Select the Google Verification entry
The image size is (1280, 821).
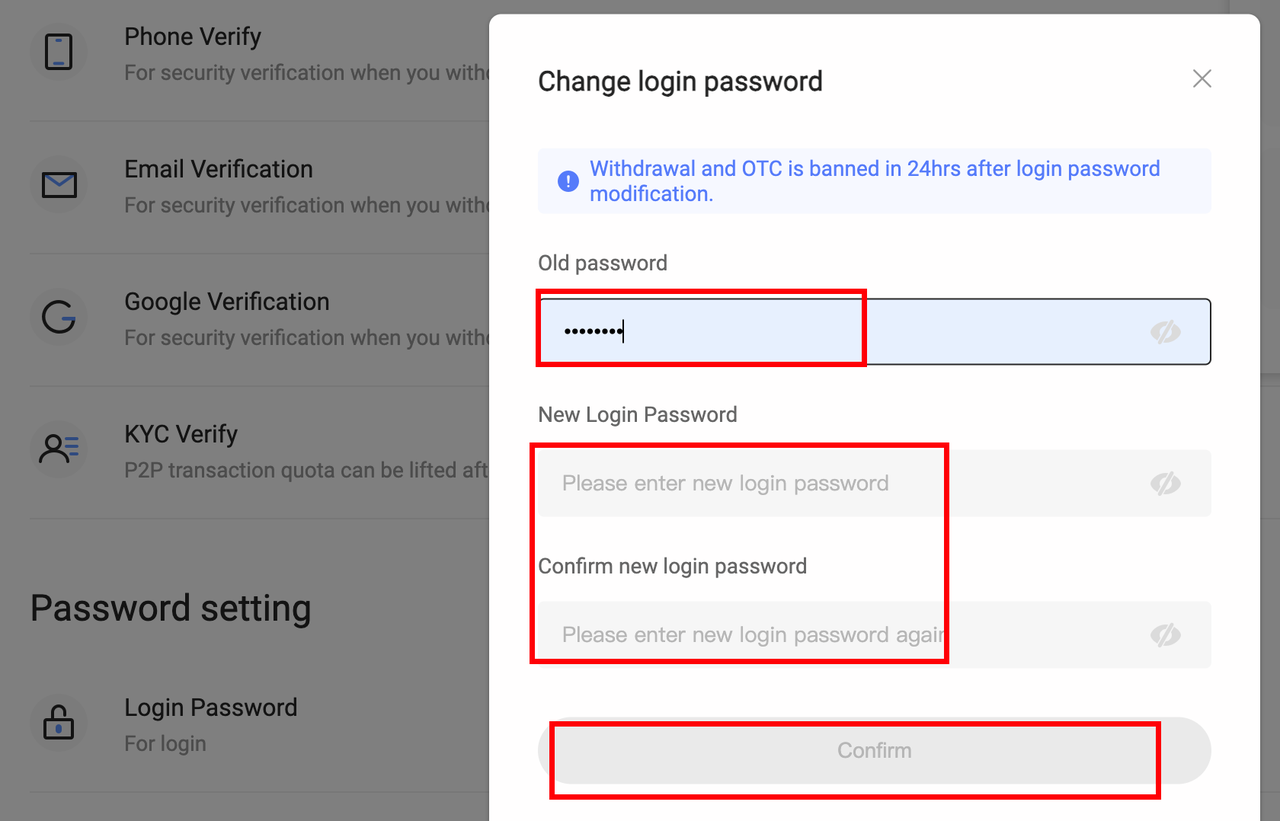(x=226, y=302)
